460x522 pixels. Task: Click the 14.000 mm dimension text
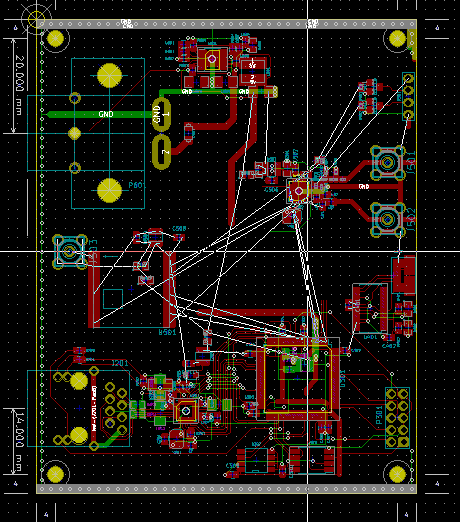click(20, 441)
